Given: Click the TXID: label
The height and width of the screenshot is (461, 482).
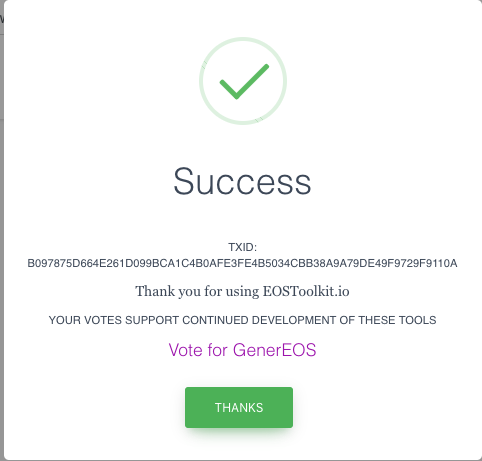Looking at the screenshot, I should 242,247.
